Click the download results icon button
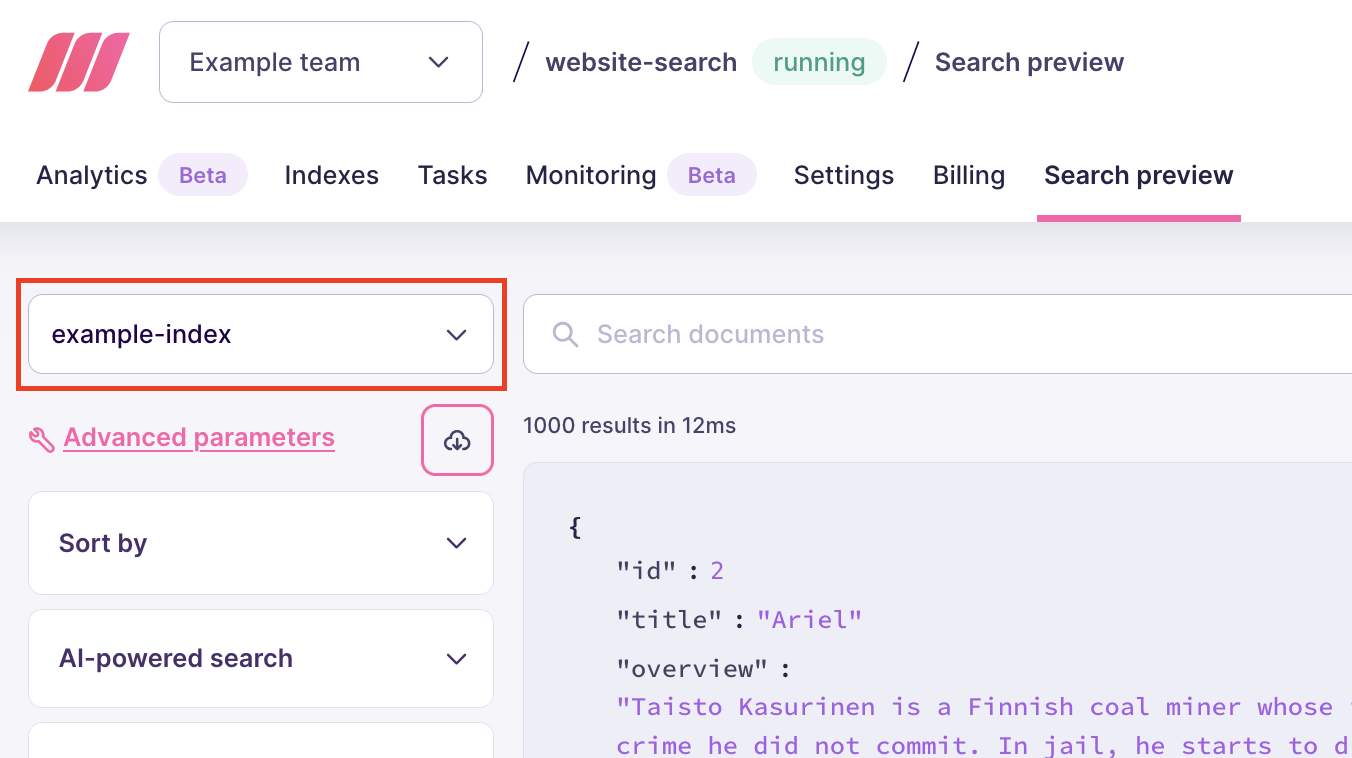 (x=457, y=440)
